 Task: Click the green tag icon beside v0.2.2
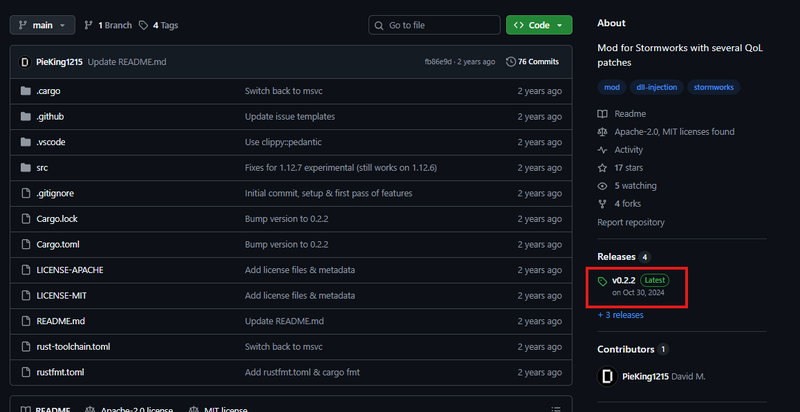(x=603, y=281)
